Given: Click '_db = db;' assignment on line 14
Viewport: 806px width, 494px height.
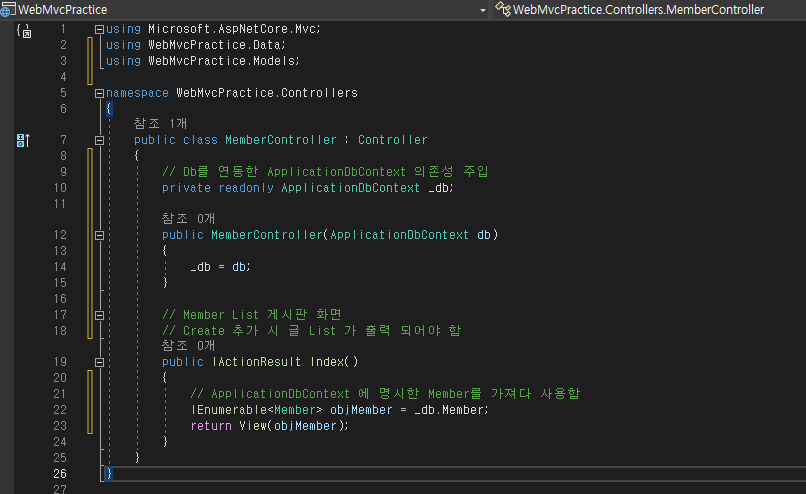Looking at the screenshot, I should tap(221, 267).
